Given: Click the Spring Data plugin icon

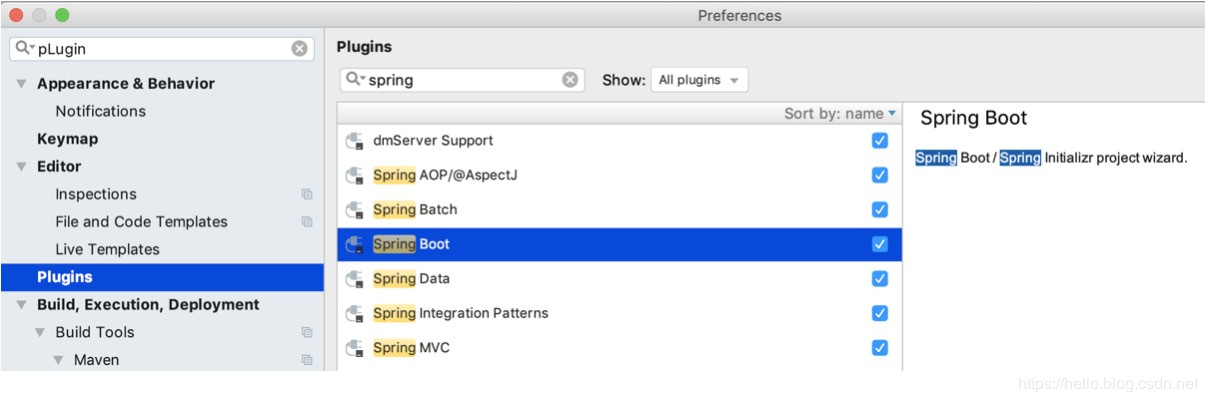Looking at the screenshot, I should pos(354,279).
